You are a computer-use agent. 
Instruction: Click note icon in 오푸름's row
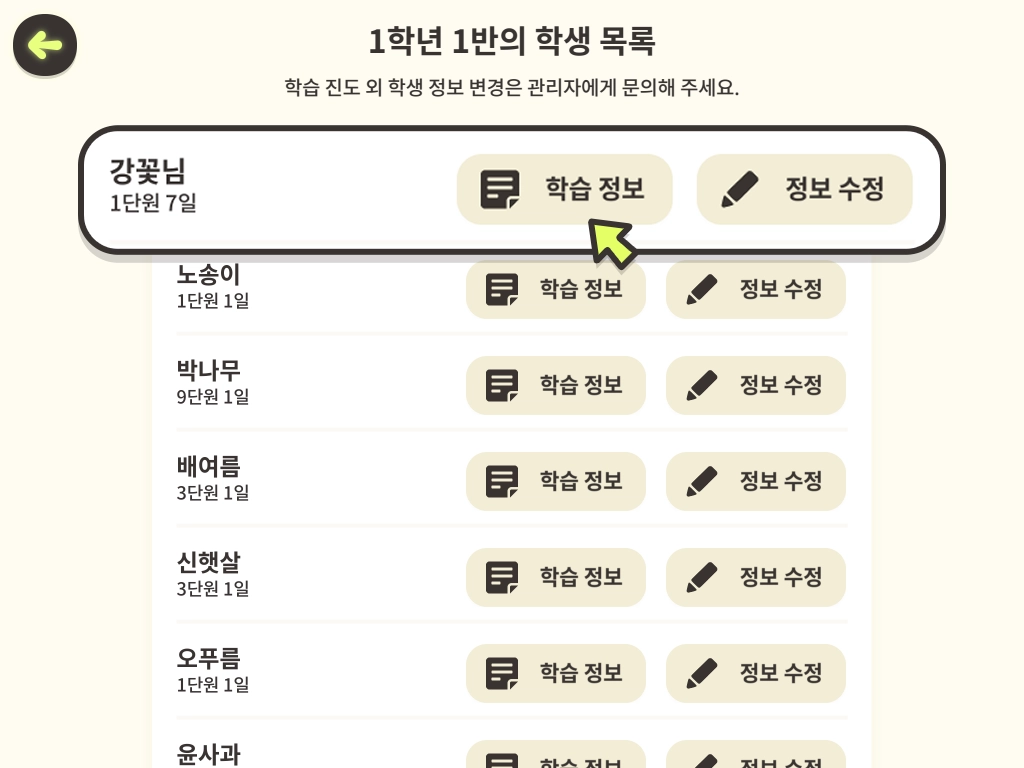click(502, 673)
